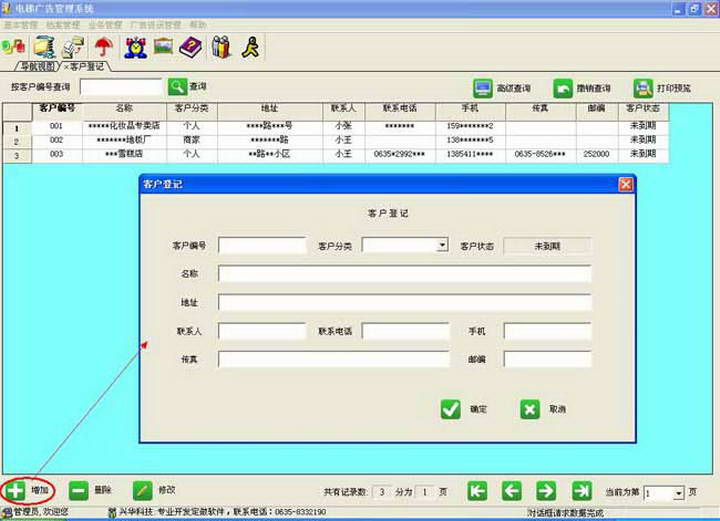The height and width of the screenshot is (521, 720).
Task: Click the yellow running man exit icon
Action: coord(251,47)
